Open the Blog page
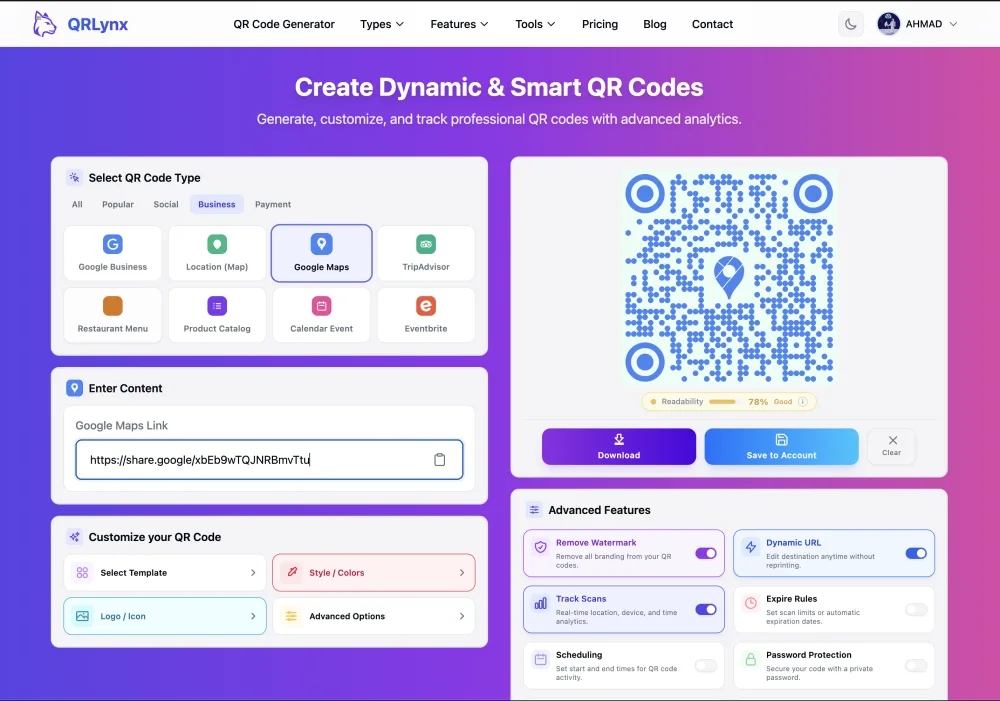 click(655, 24)
